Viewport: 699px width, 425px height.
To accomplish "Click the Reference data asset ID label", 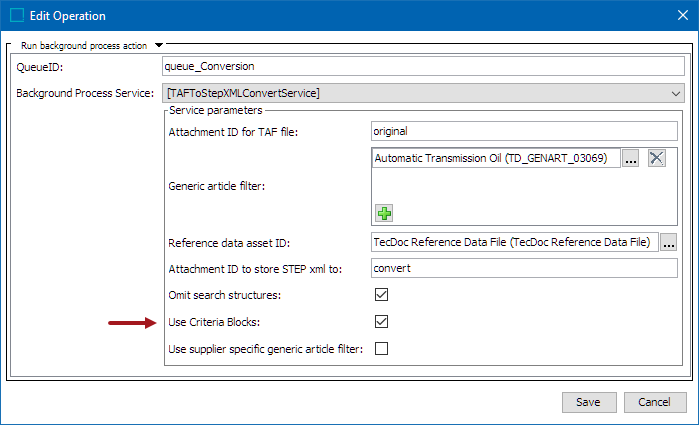I will click(229, 243).
